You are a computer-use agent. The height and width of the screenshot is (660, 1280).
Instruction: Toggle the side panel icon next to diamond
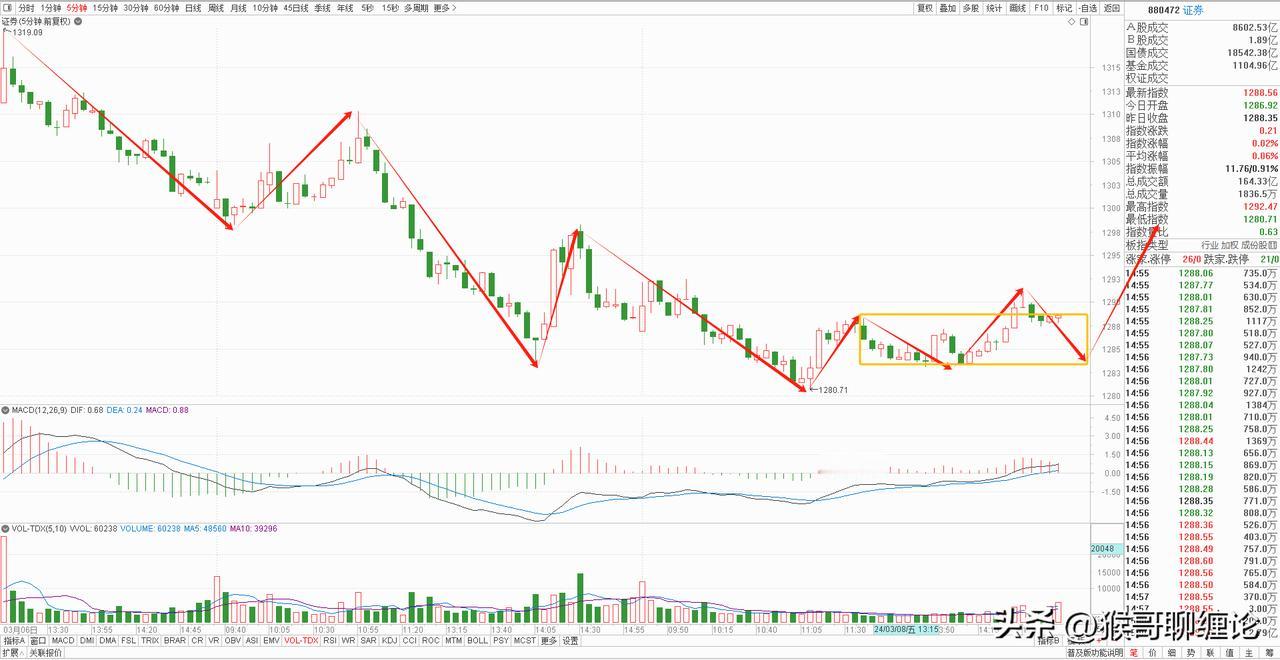[1084, 22]
